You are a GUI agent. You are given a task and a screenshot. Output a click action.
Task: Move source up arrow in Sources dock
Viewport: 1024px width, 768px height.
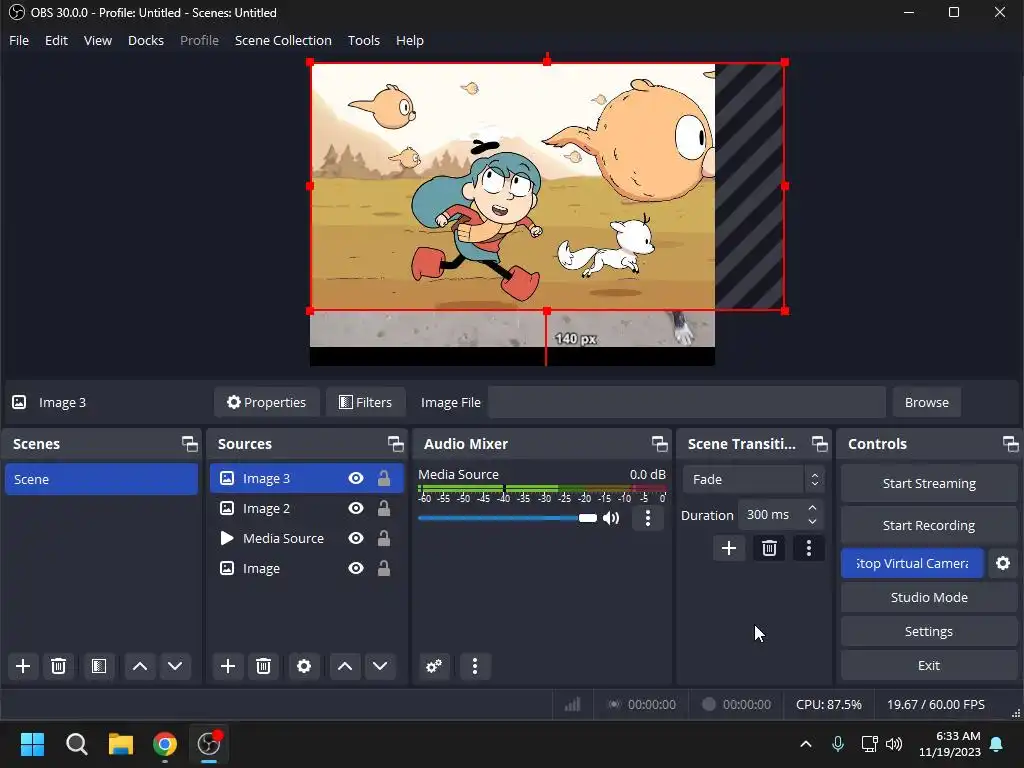345,666
